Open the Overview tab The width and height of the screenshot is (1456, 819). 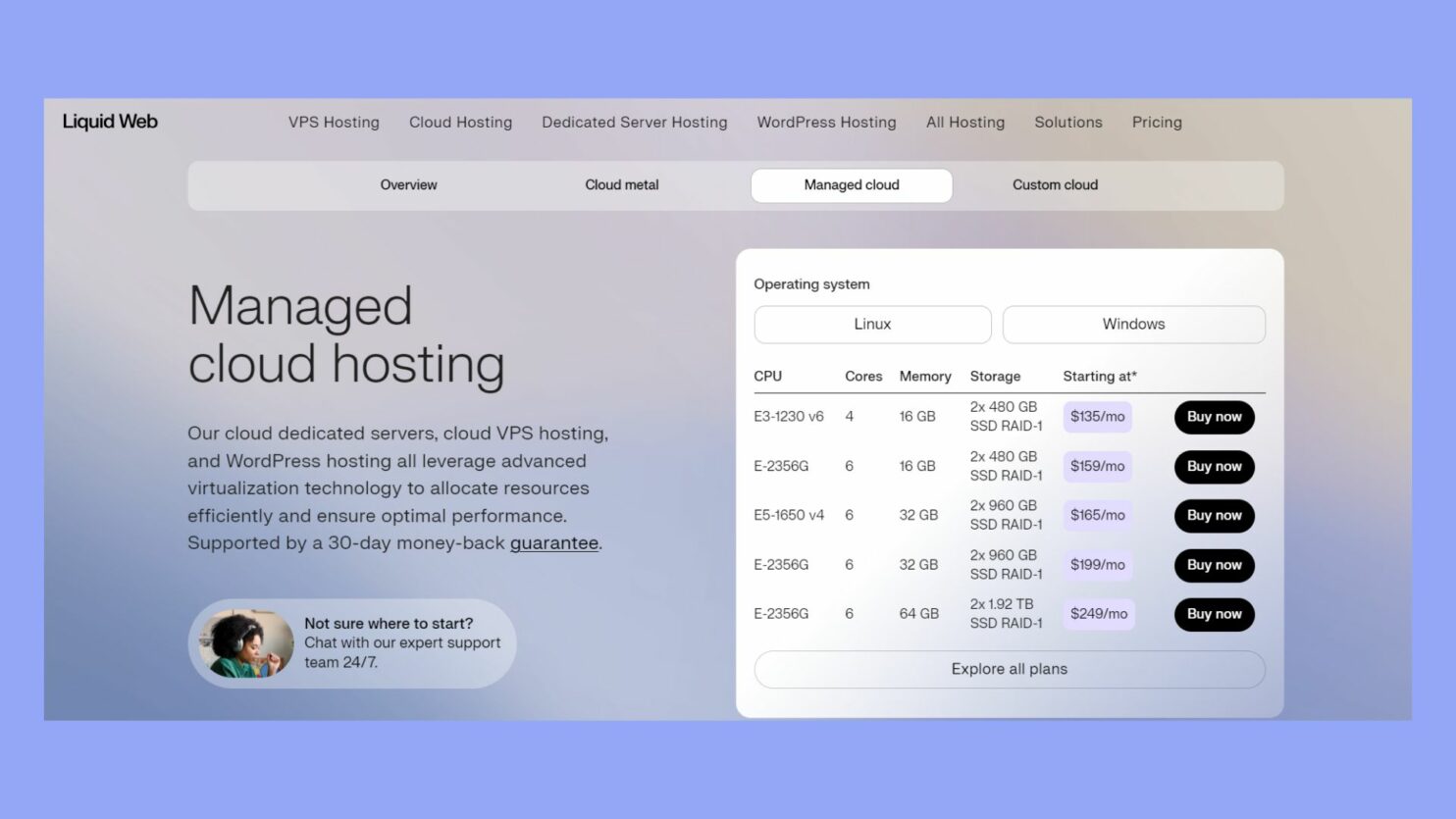409,184
